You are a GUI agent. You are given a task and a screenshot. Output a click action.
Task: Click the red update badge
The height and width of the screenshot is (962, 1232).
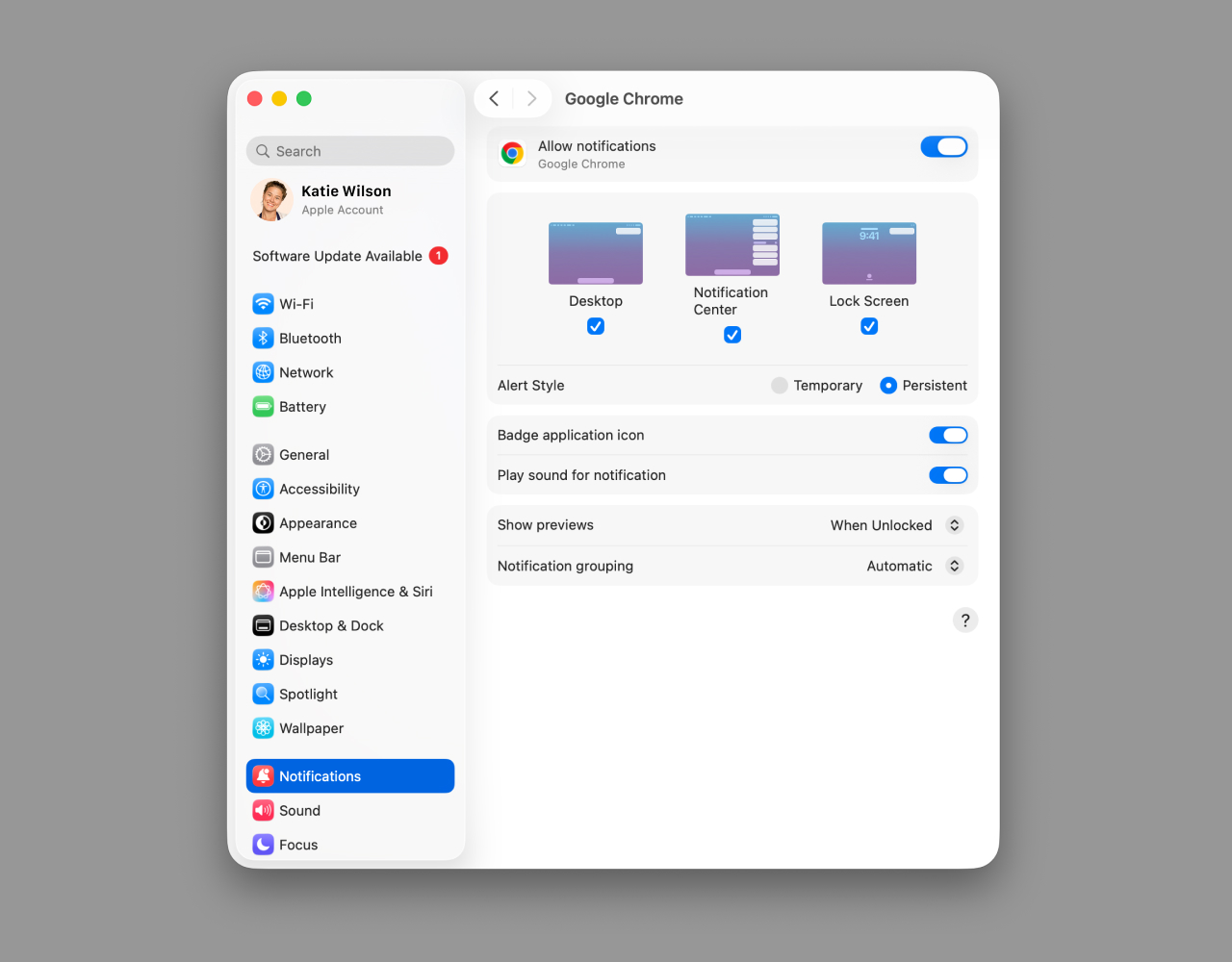click(x=438, y=256)
